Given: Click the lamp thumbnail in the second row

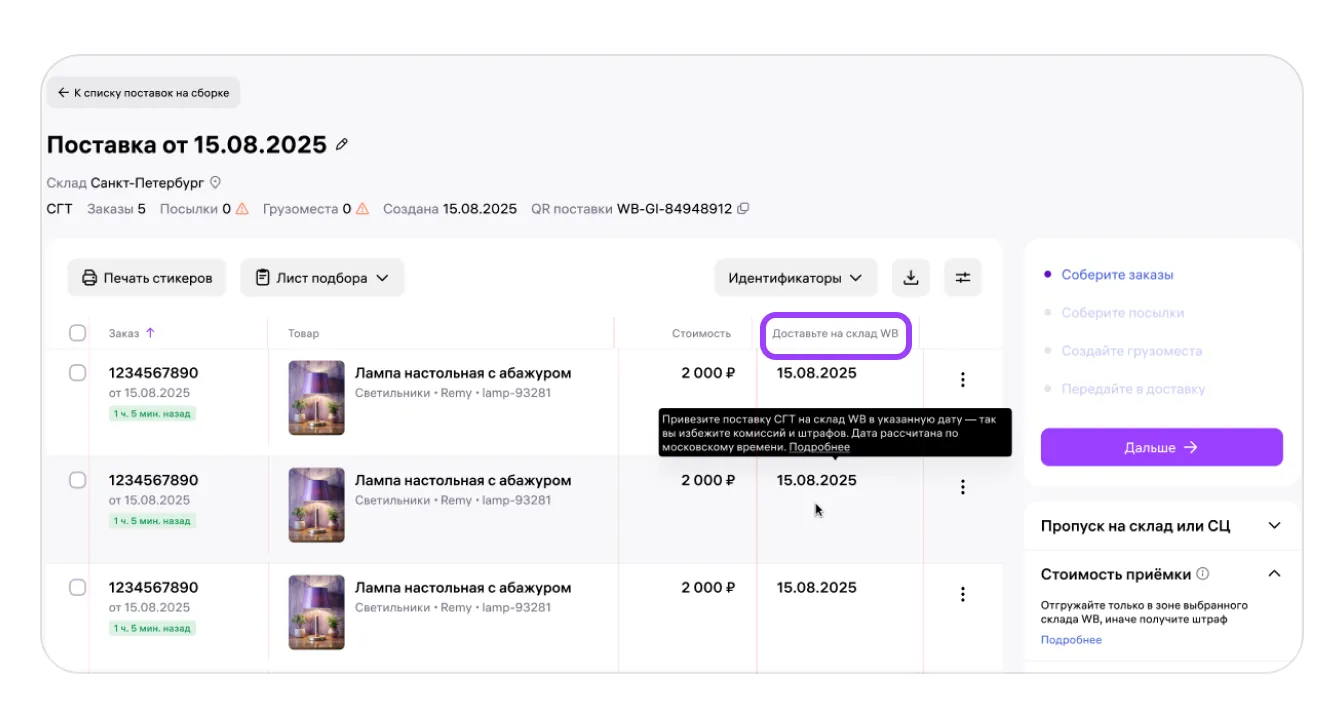Looking at the screenshot, I should [x=316, y=505].
